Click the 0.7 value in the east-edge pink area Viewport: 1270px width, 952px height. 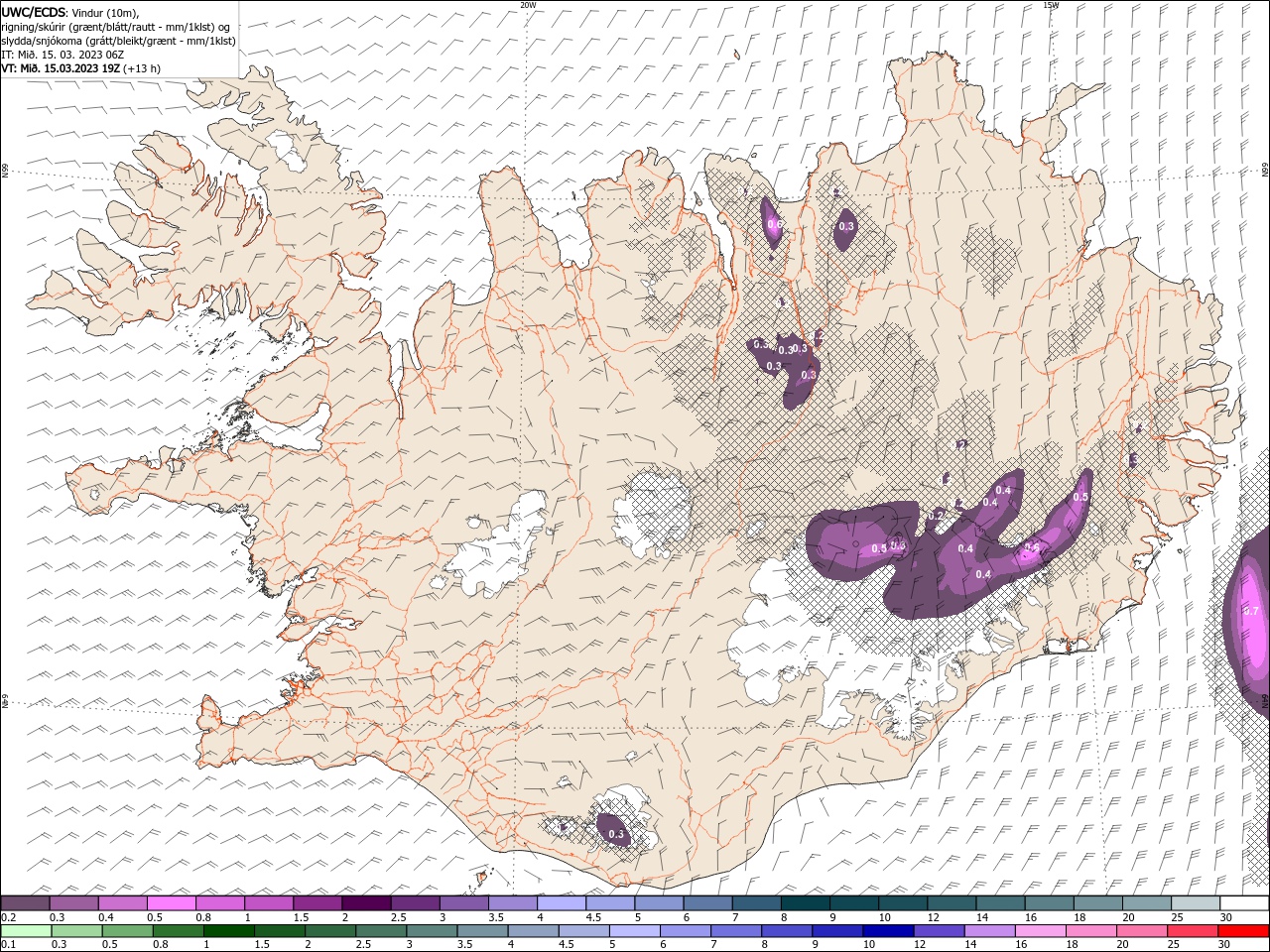1250,611
